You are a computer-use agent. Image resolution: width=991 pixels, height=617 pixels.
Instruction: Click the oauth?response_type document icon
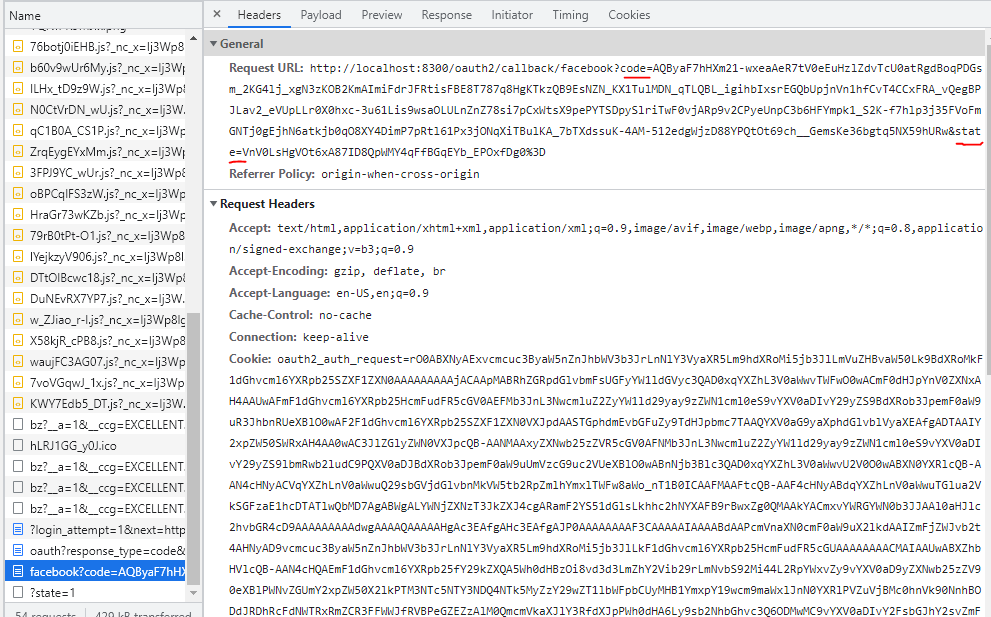(x=18, y=550)
